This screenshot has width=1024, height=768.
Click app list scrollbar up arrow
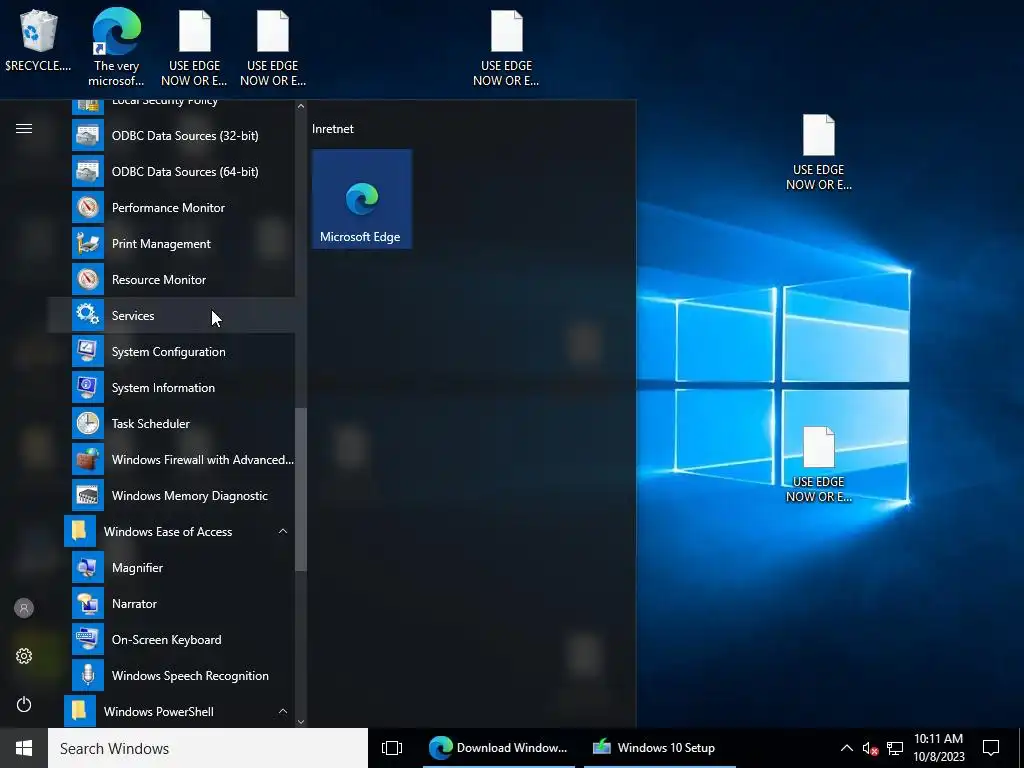coord(300,106)
